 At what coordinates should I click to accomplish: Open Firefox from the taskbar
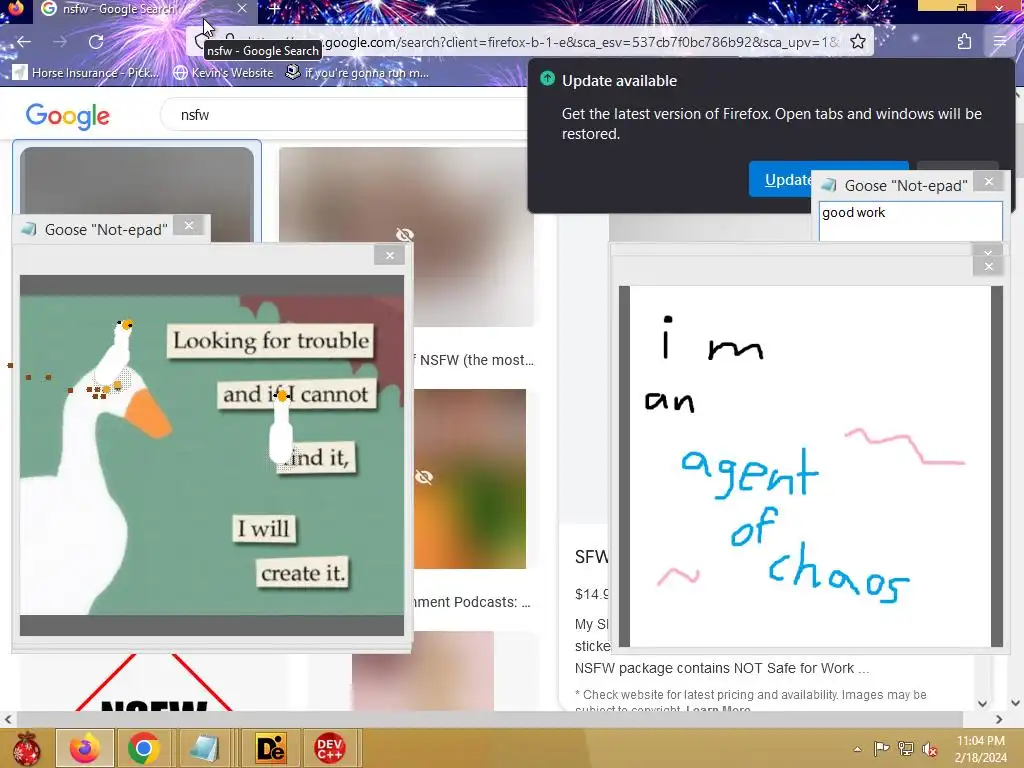[x=85, y=748]
